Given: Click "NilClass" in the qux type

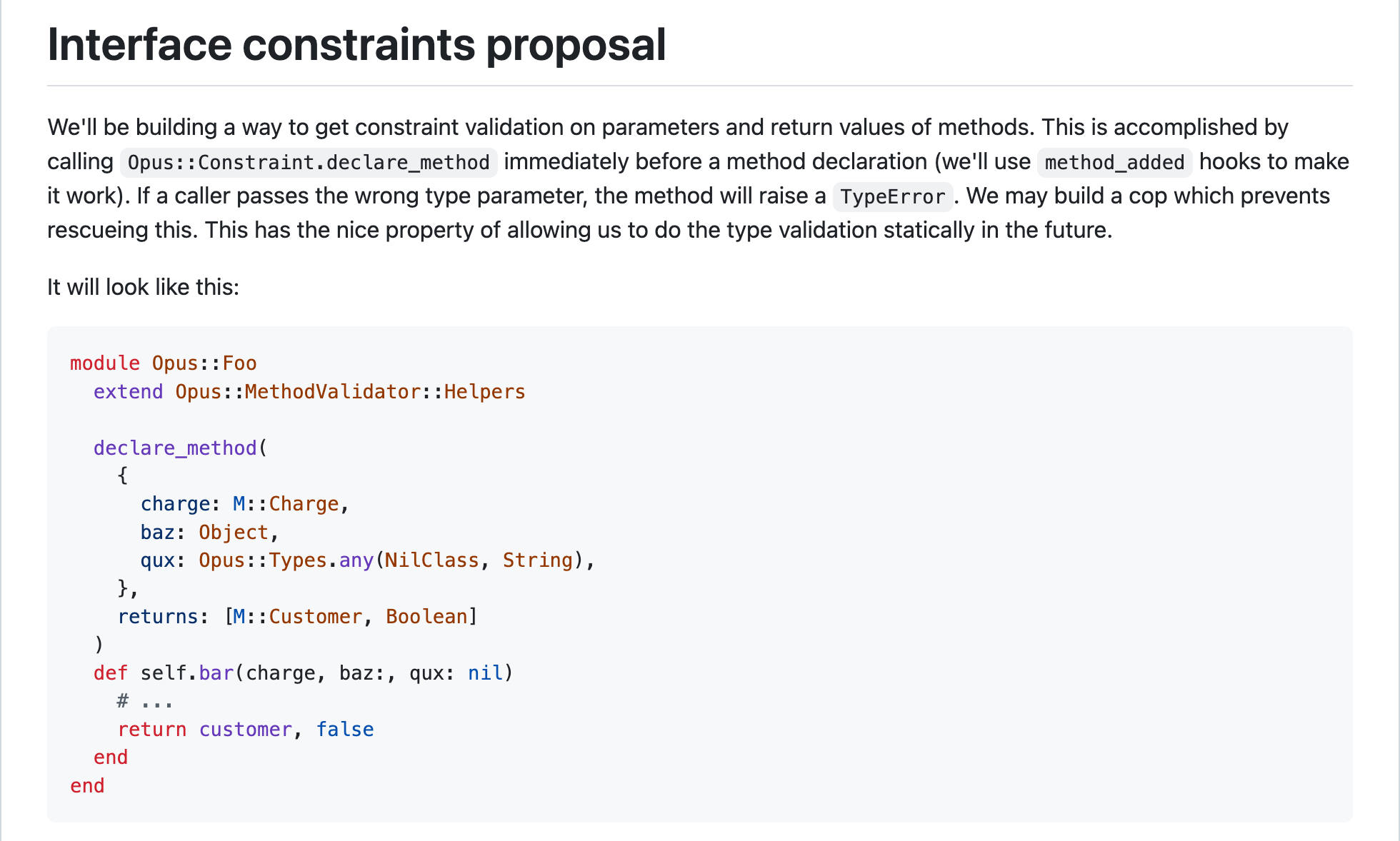Looking at the screenshot, I should click(x=431, y=560).
